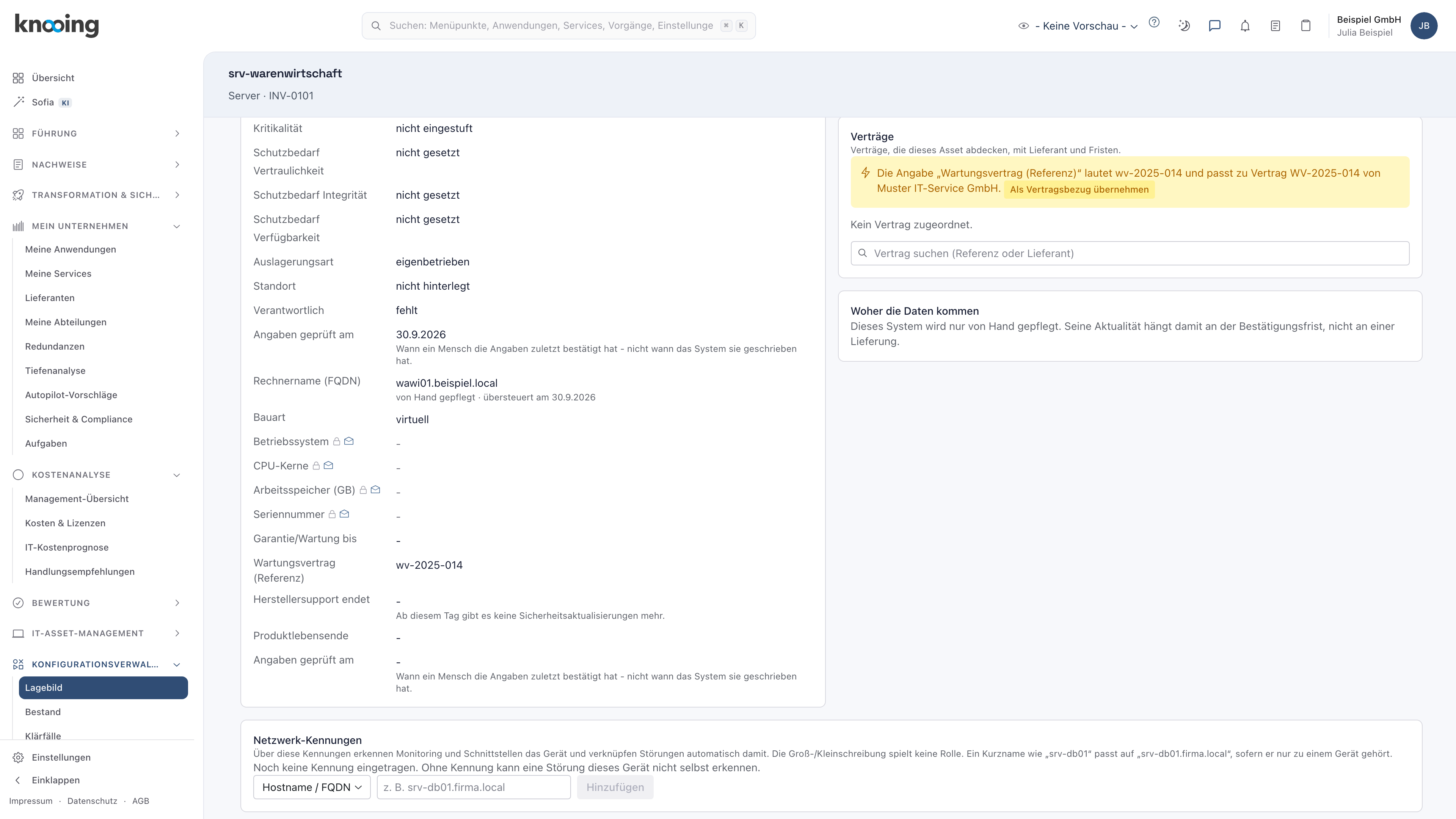
Task: Open the AGB link
Action: [x=141, y=801]
